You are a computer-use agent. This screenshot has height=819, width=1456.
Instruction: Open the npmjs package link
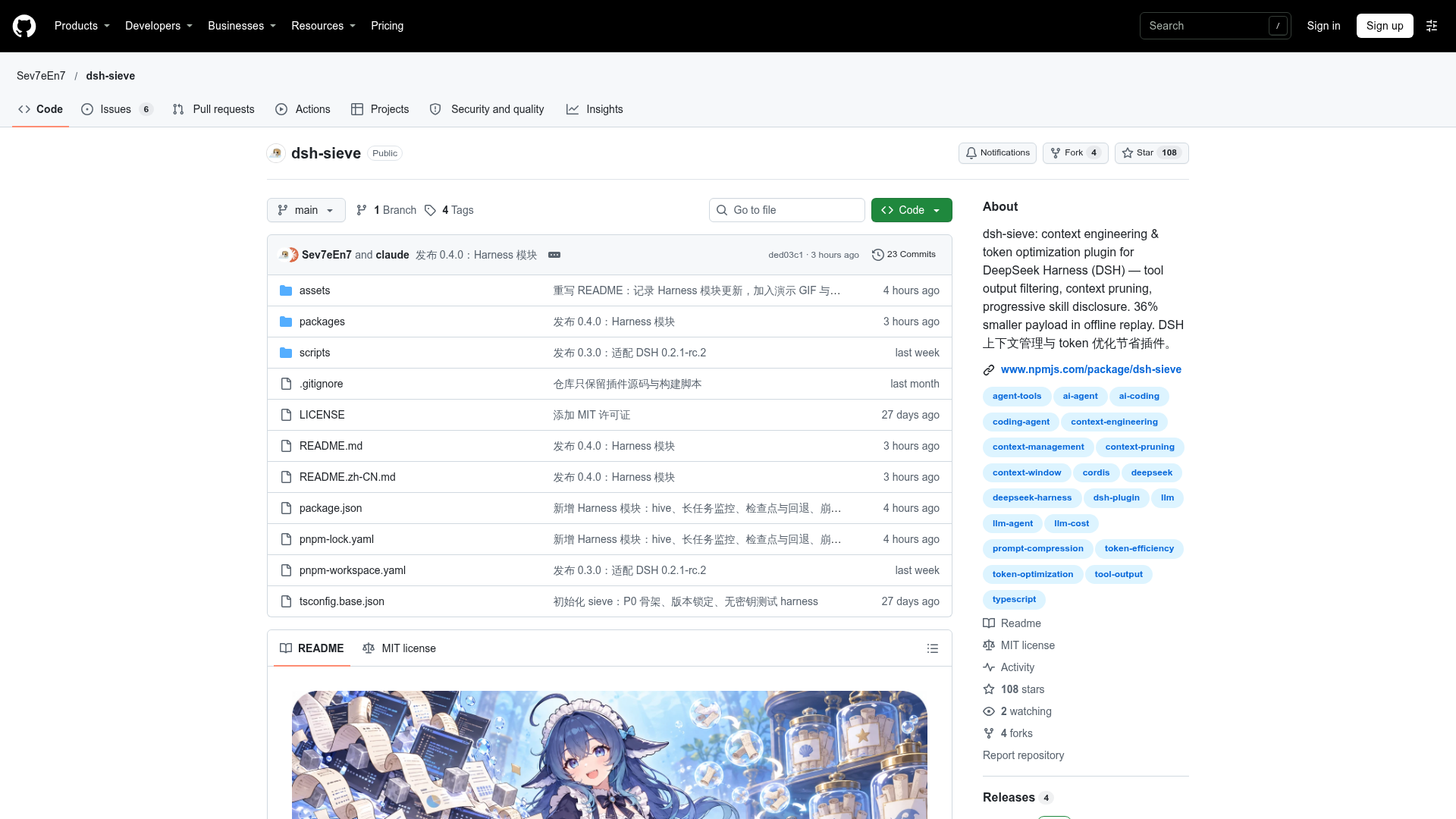[x=1090, y=369]
